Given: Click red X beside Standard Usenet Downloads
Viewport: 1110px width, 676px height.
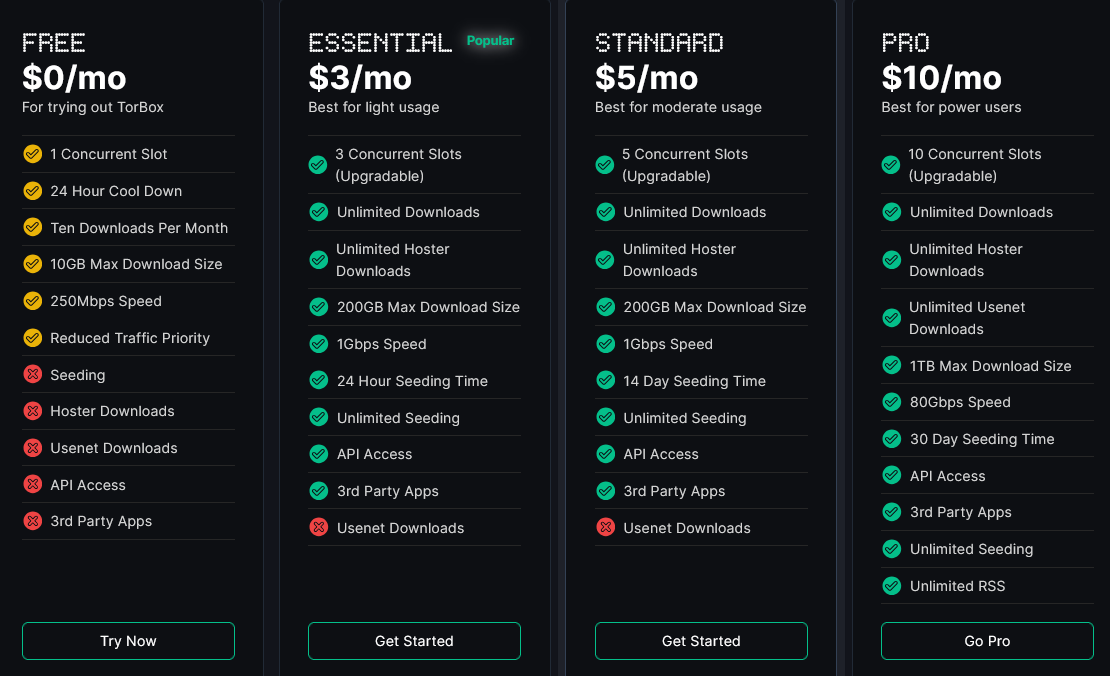Looking at the screenshot, I should pyautogui.click(x=605, y=528).
